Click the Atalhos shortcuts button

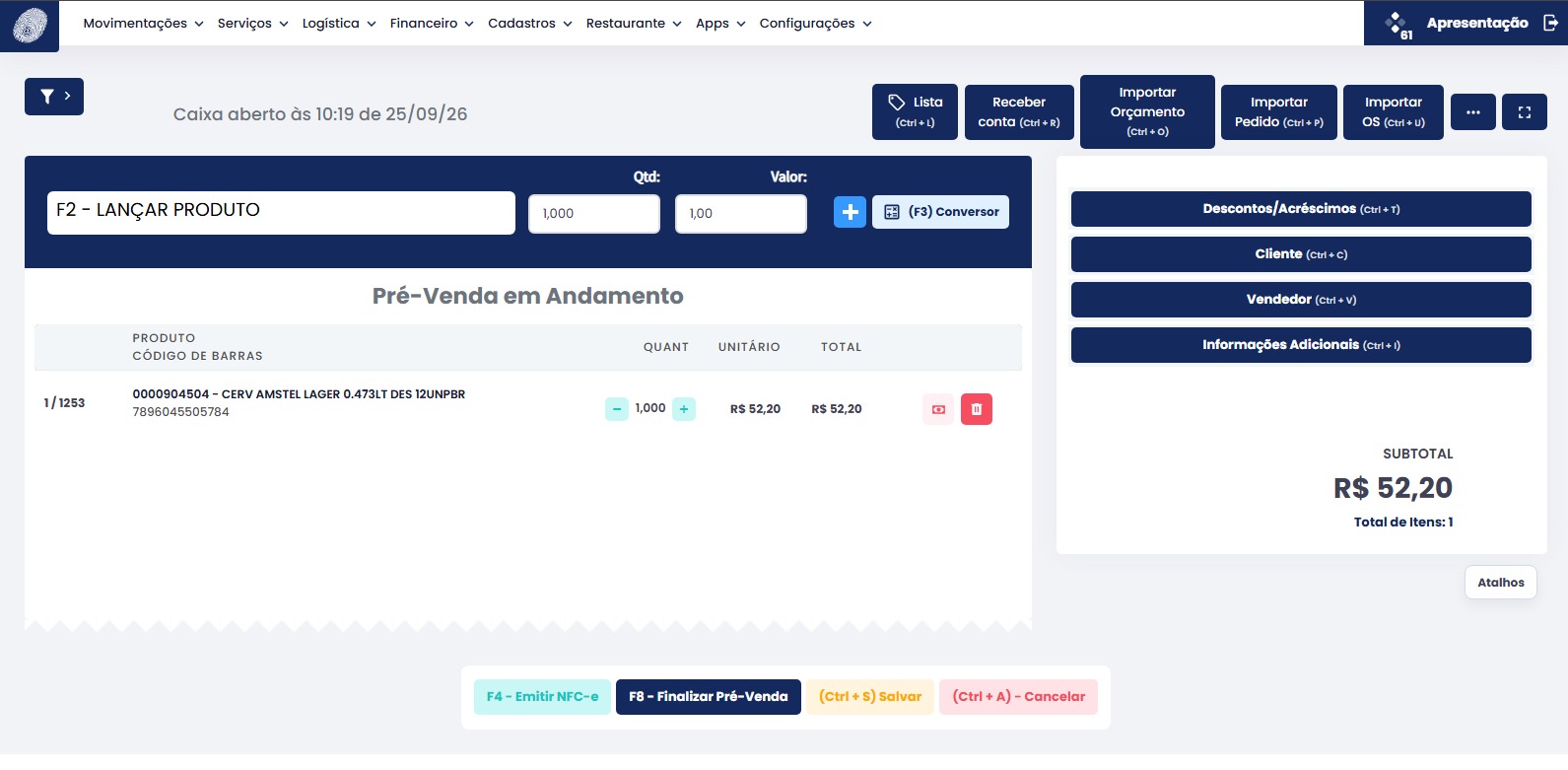[x=1500, y=583]
